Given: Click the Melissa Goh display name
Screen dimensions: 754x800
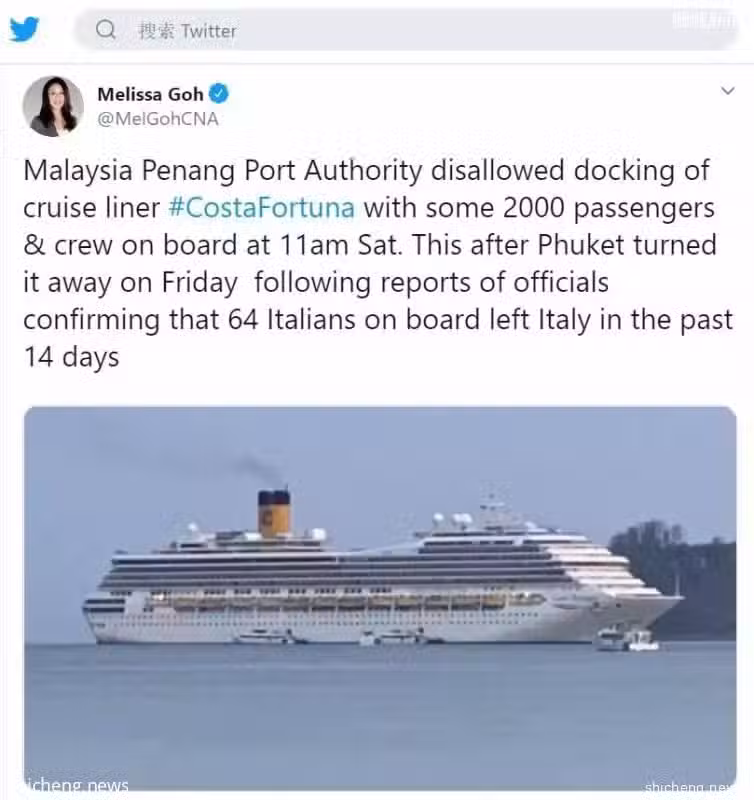Looking at the screenshot, I should pos(150,94).
